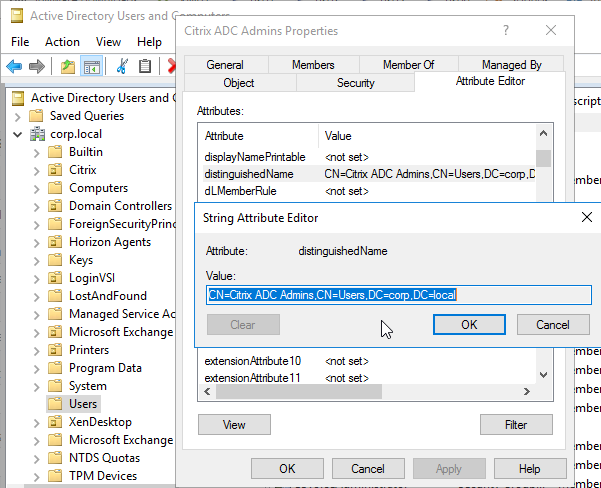Select the displayNamePrintable attribute row

coord(369,157)
